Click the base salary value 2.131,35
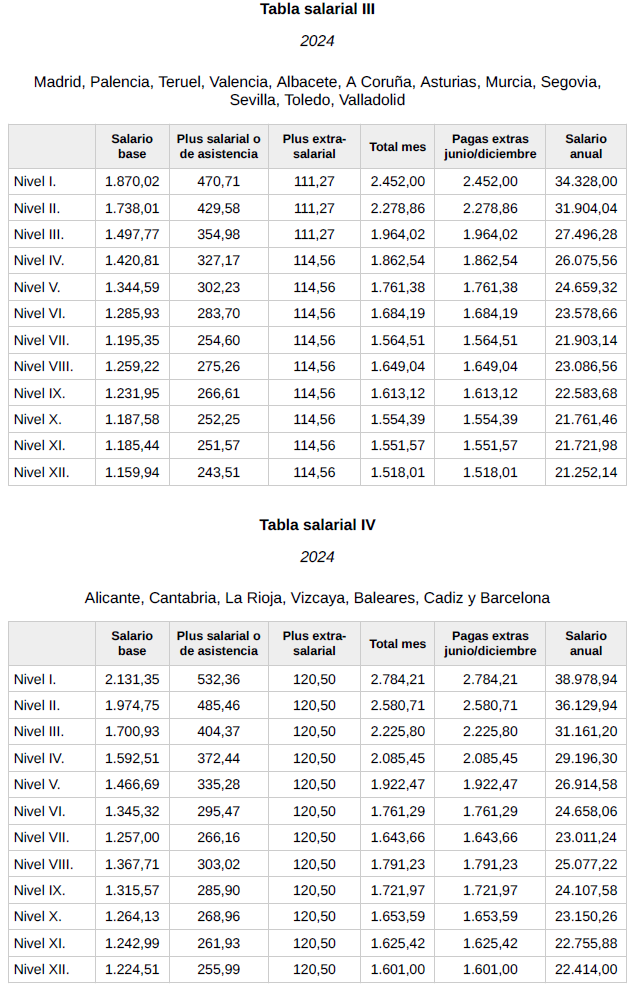The width and height of the screenshot is (630, 987). (132, 679)
